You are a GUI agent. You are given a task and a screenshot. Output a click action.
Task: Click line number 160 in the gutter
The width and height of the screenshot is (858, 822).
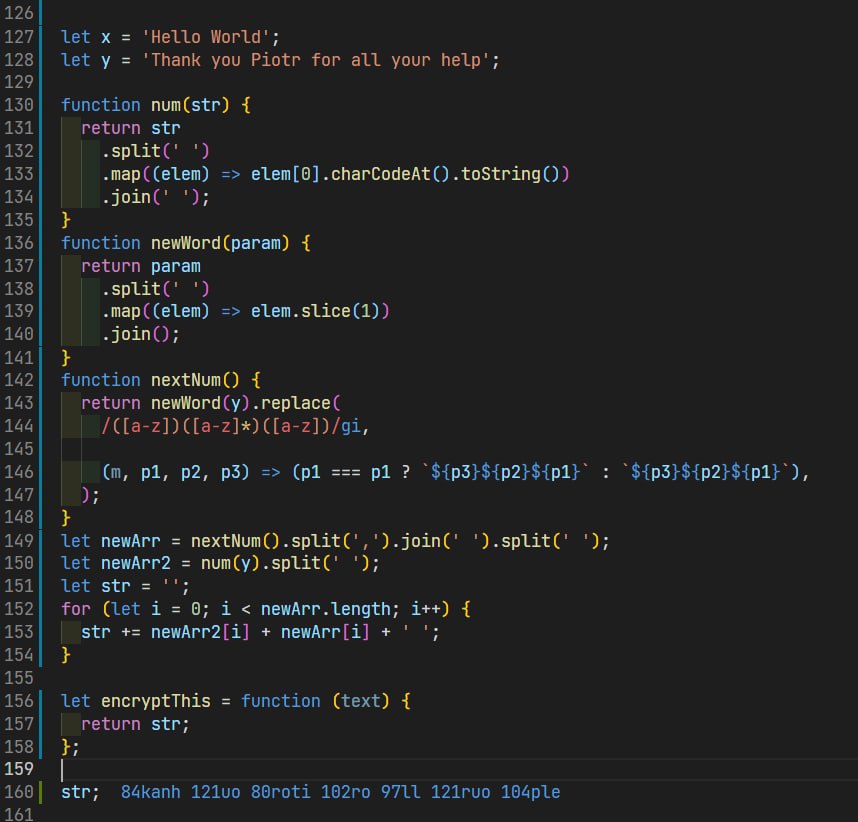[19, 792]
